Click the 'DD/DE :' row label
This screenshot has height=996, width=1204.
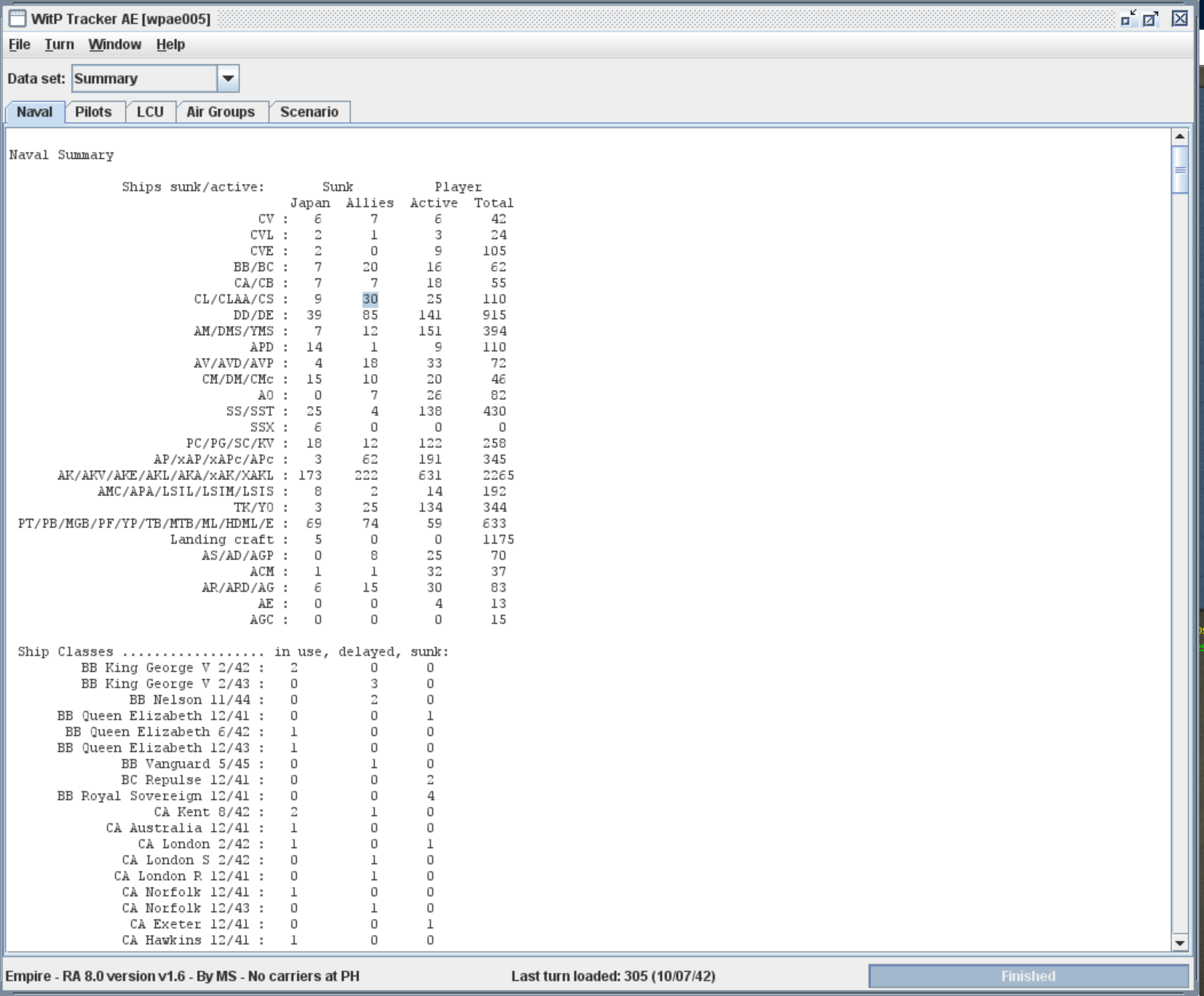(261, 315)
